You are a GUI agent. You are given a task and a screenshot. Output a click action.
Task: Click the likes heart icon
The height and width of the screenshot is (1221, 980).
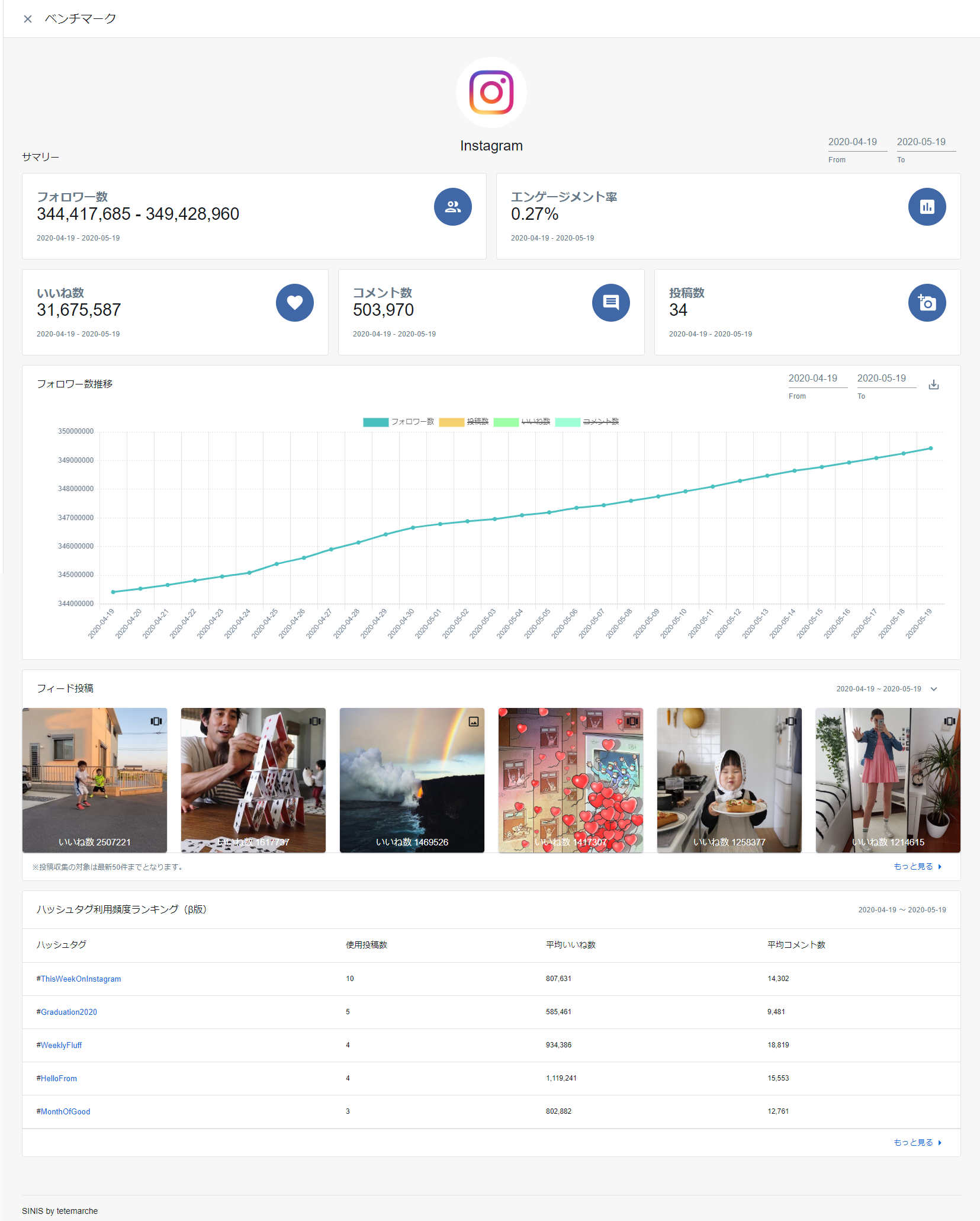294,303
